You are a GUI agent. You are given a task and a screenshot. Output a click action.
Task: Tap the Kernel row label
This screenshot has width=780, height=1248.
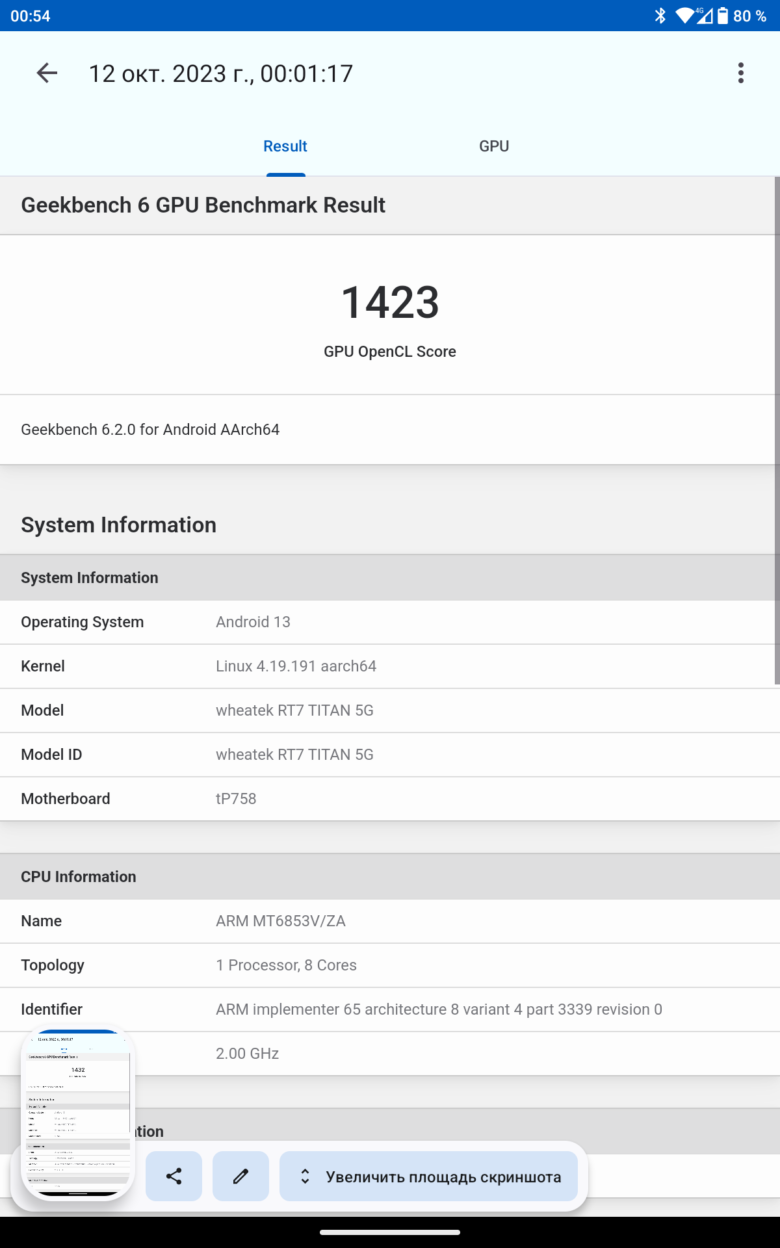(43, 666)
